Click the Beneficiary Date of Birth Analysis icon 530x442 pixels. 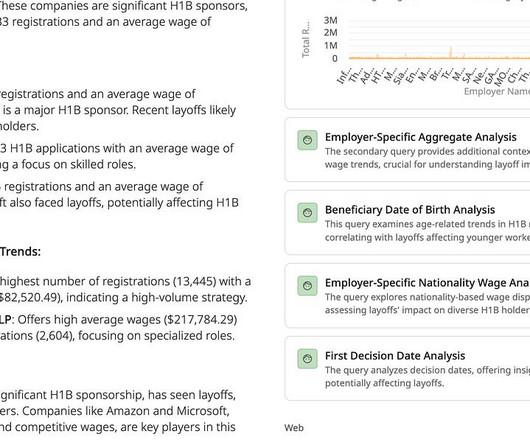307,213
